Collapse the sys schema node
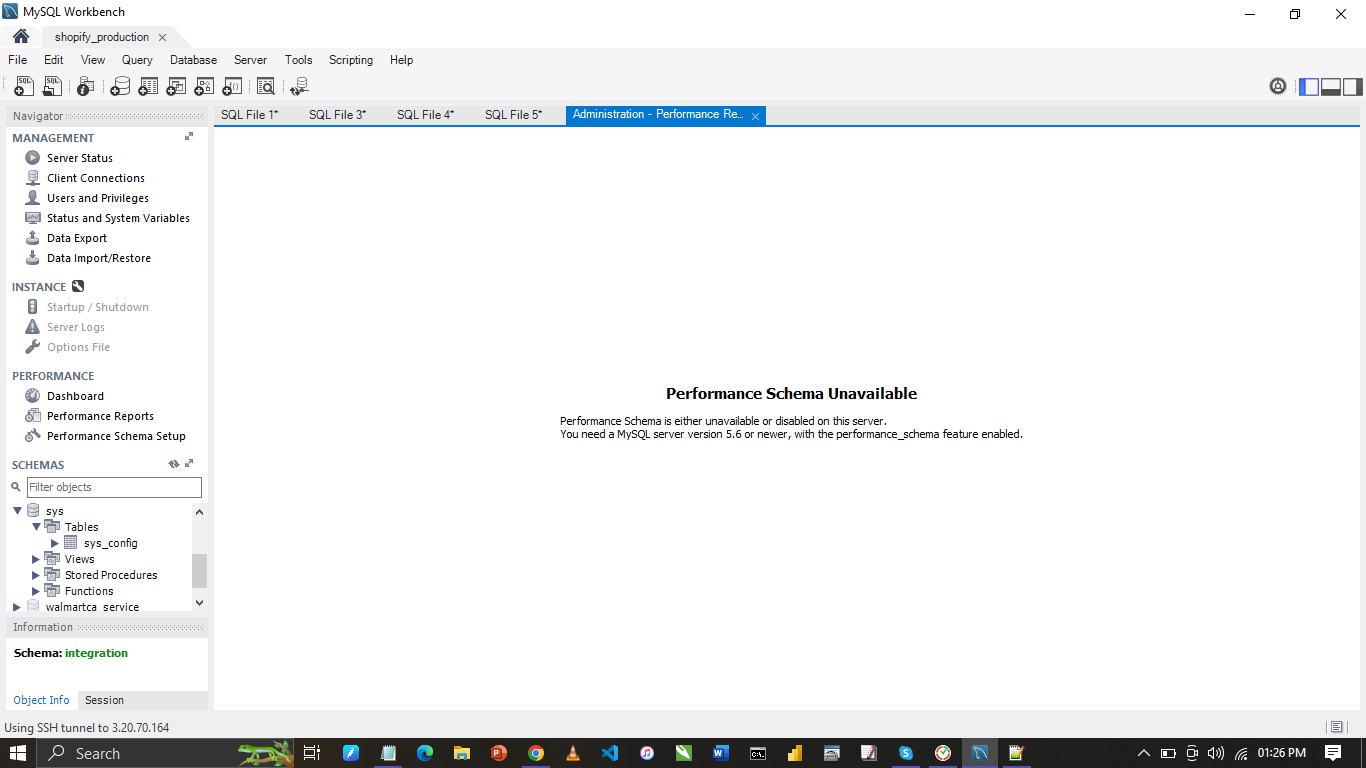The width and height of the screenshot is (1366, 768). [17, 511]
